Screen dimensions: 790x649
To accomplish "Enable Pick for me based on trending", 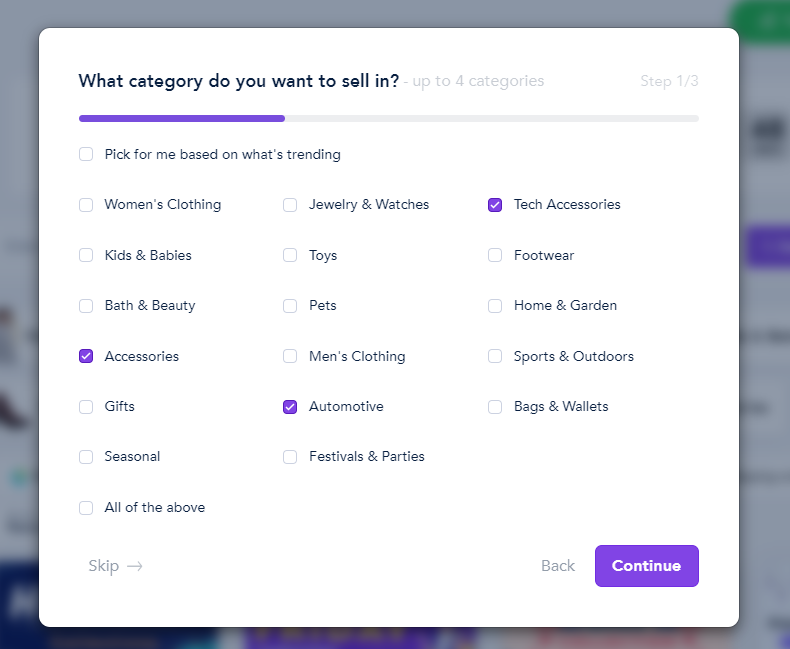I will click(86, 154).
